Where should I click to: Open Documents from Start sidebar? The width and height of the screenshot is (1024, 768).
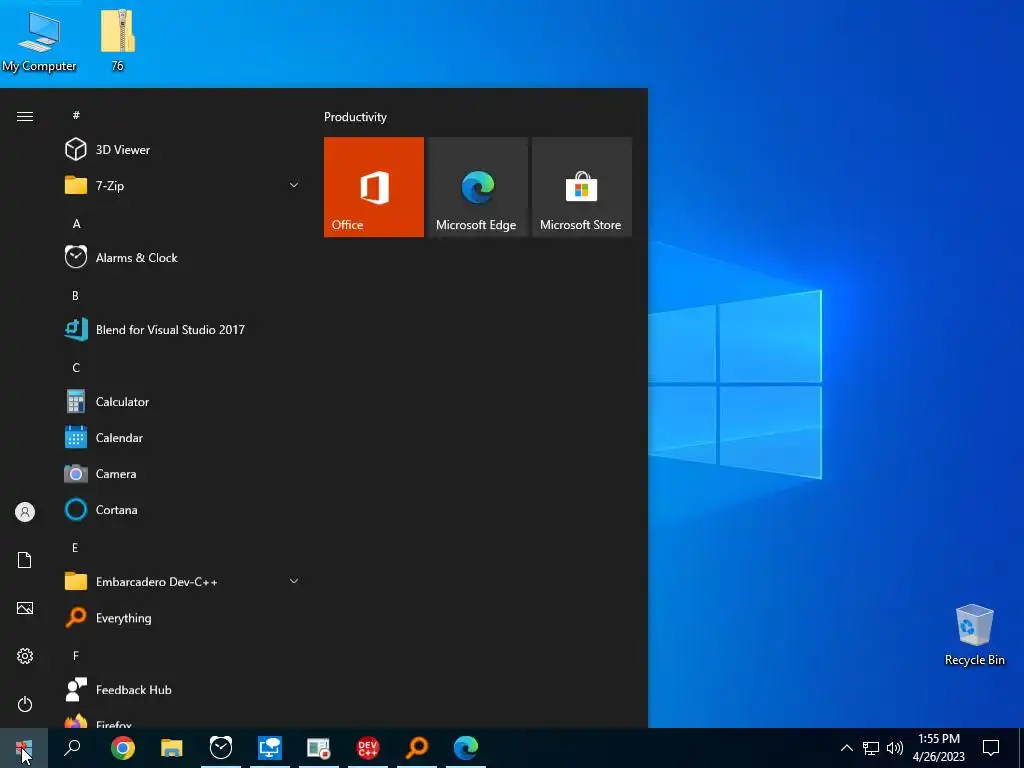pyautogui.click(x=25, y=560)
